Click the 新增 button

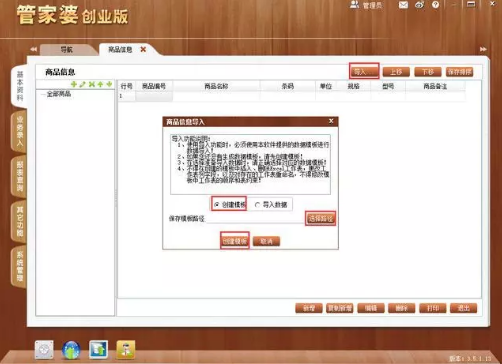(309, 308)
